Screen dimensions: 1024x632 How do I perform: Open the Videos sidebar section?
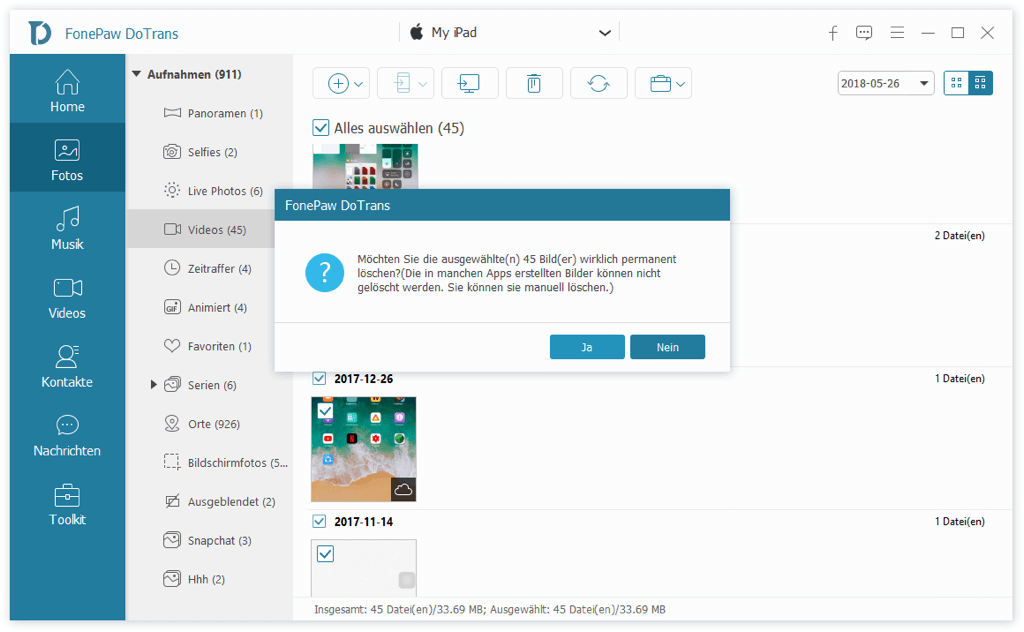pos(67,296)
